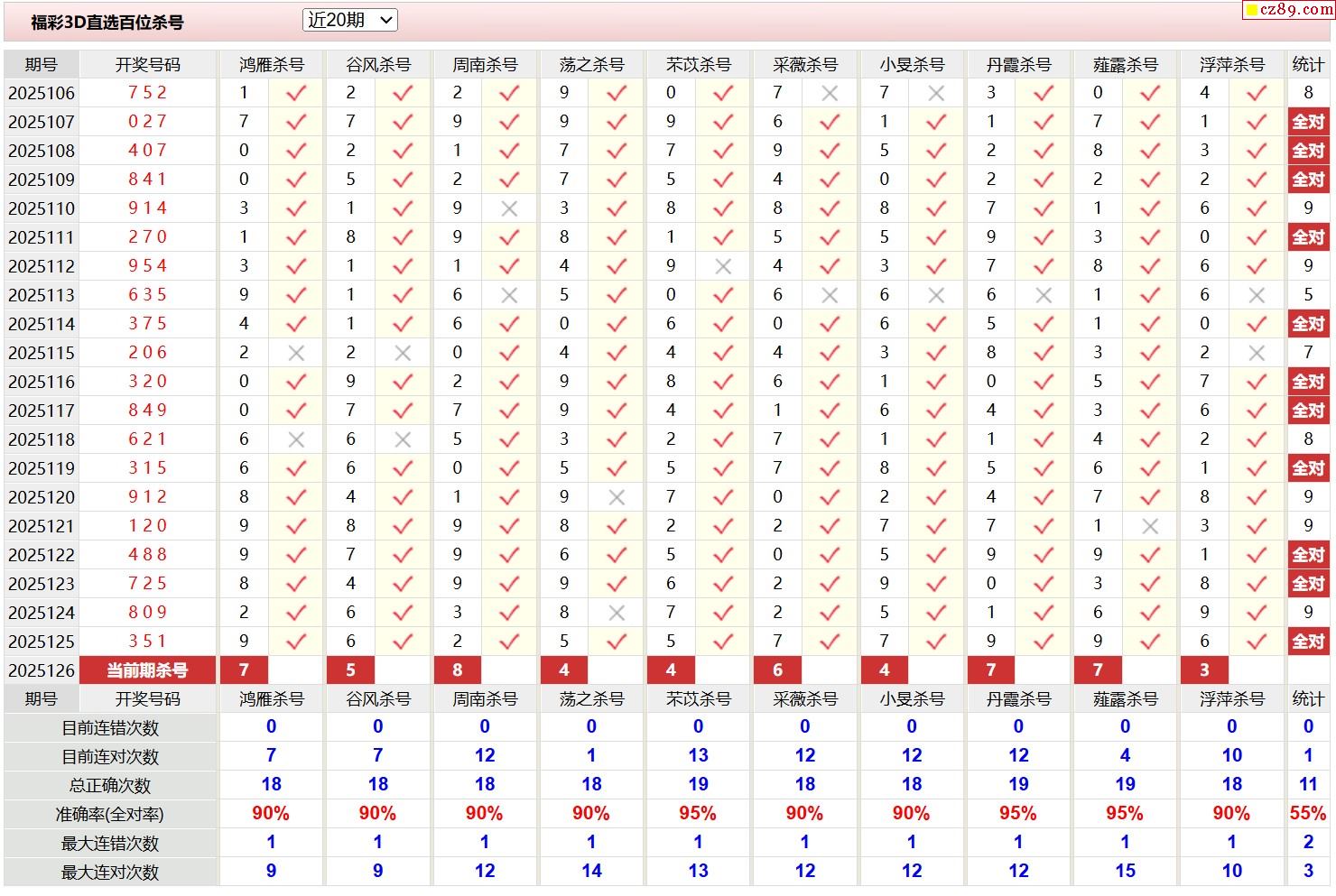Click gray X for 荡之杀号 in row 2025120
The height and width of the screenshot is (896, 1336).
pyautogui.click(x=617, y=497)
